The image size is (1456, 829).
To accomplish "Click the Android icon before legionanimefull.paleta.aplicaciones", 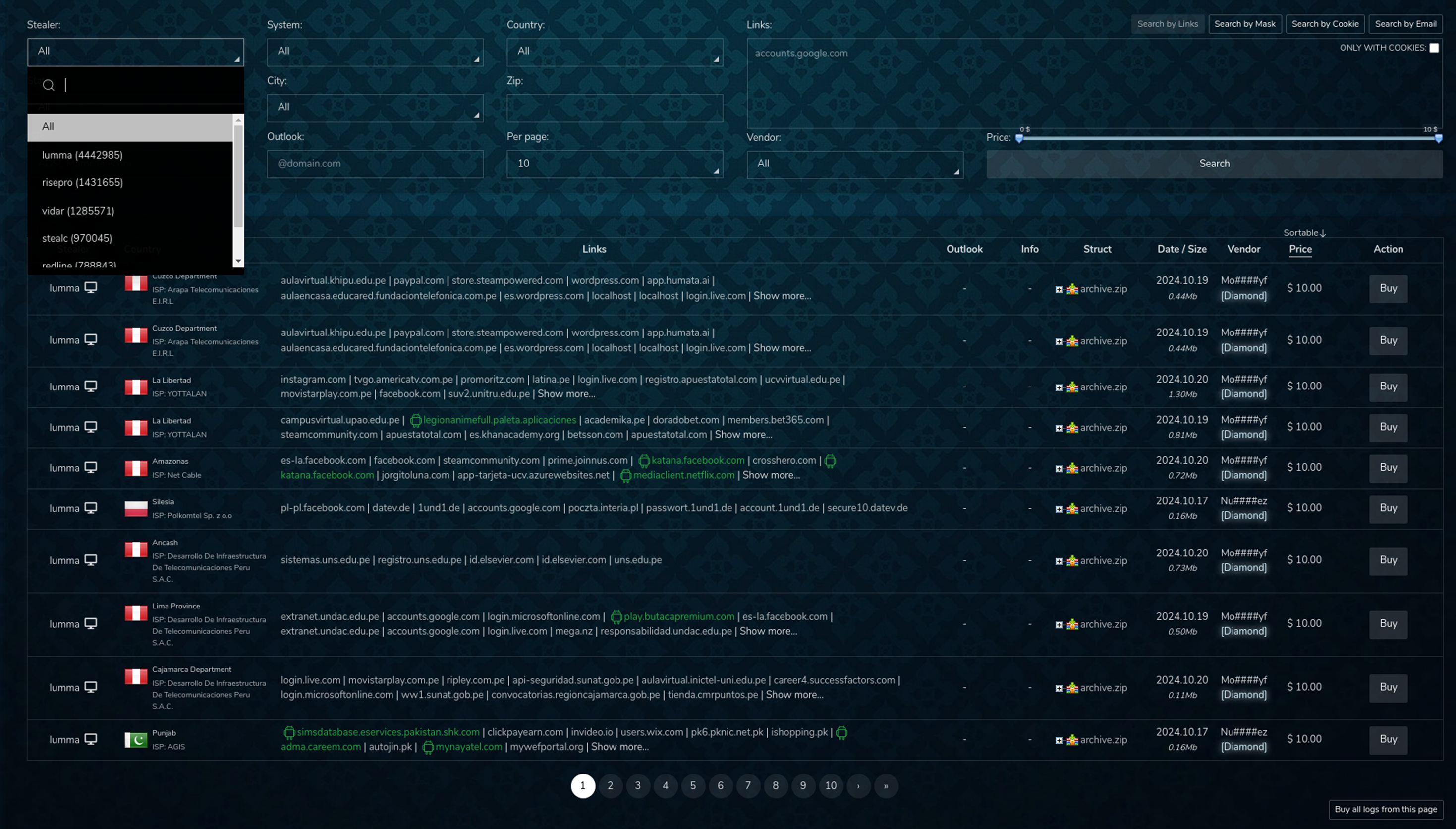I will pos(416,420).
